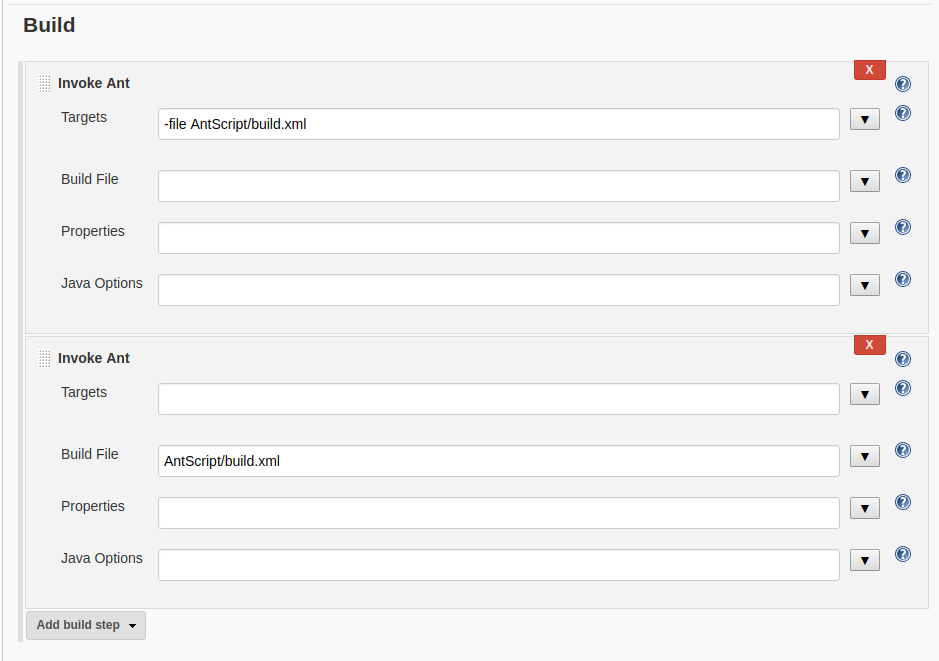The width and height of the screenshot is (939, 661).
Task: Focus the second Build File input field
Action: pyautogui.click(x=499, y=461)
